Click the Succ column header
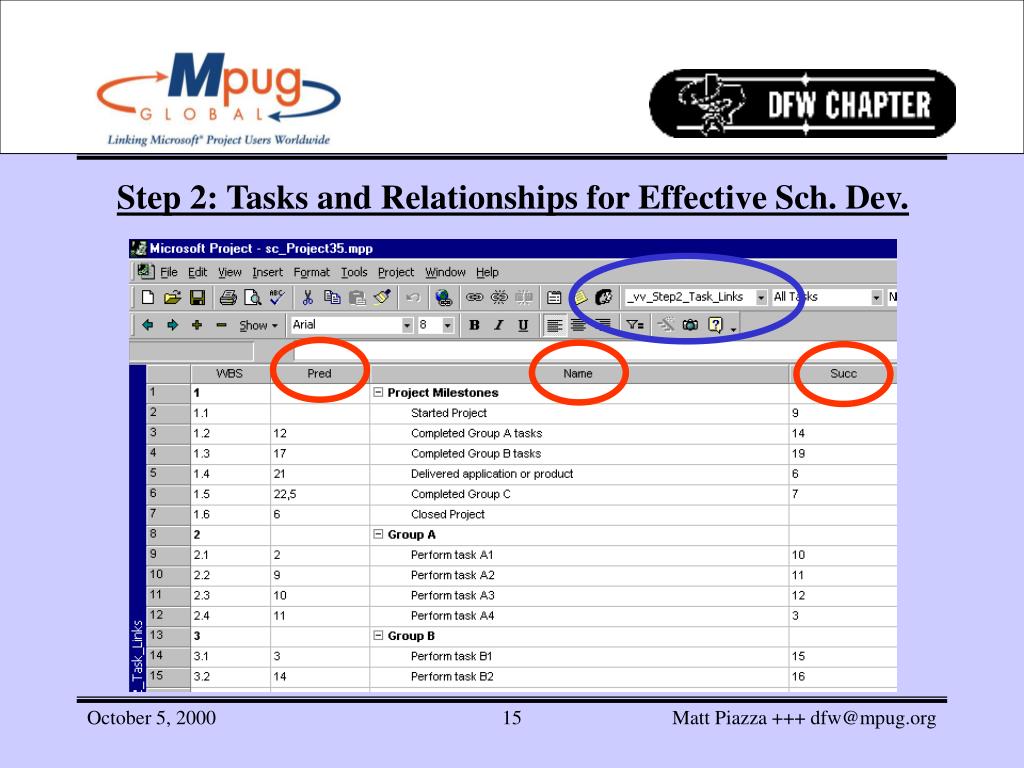Screen dimensions: 1024x768 point(843,374)
